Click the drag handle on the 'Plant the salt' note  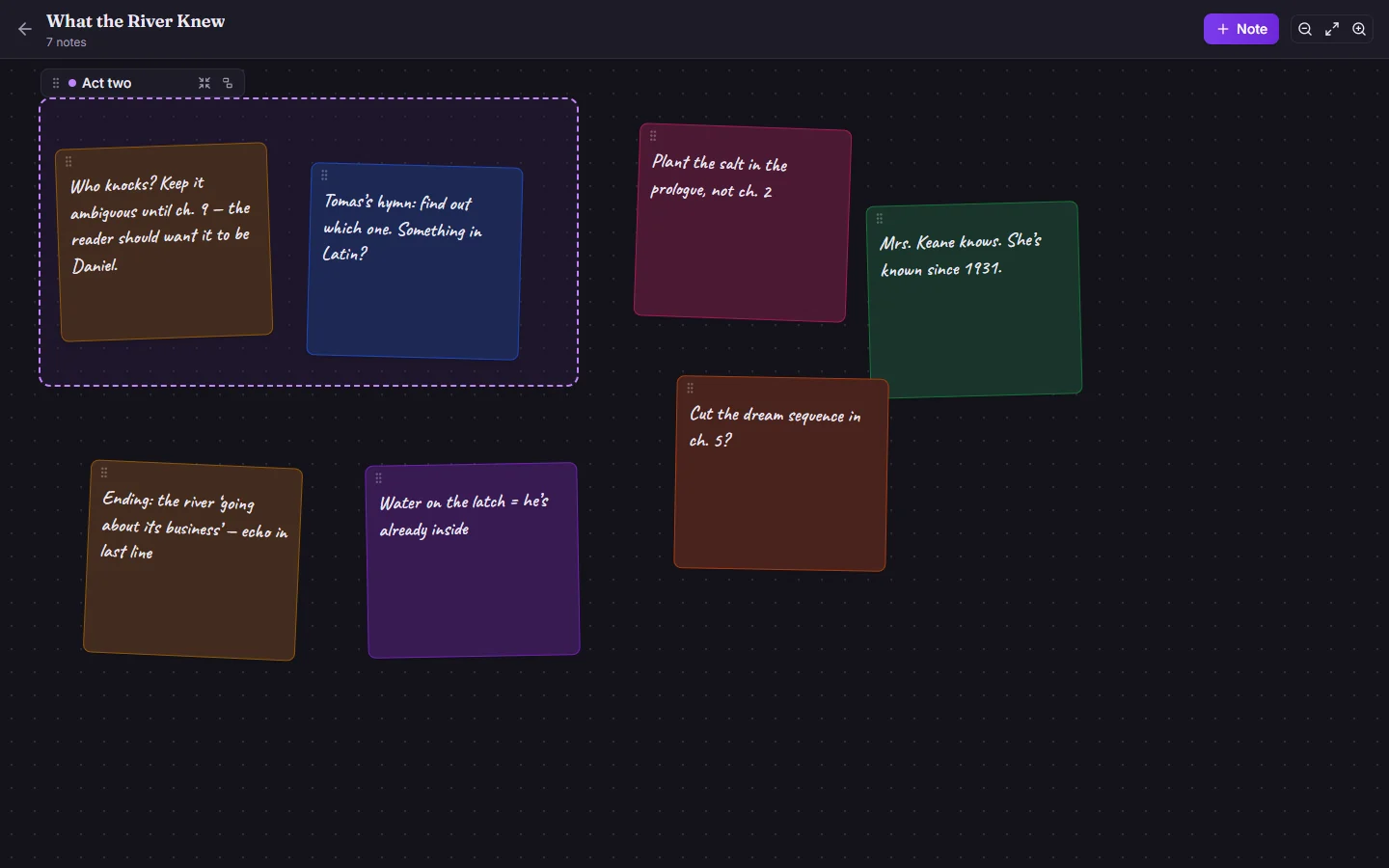(x=653, y=136)
